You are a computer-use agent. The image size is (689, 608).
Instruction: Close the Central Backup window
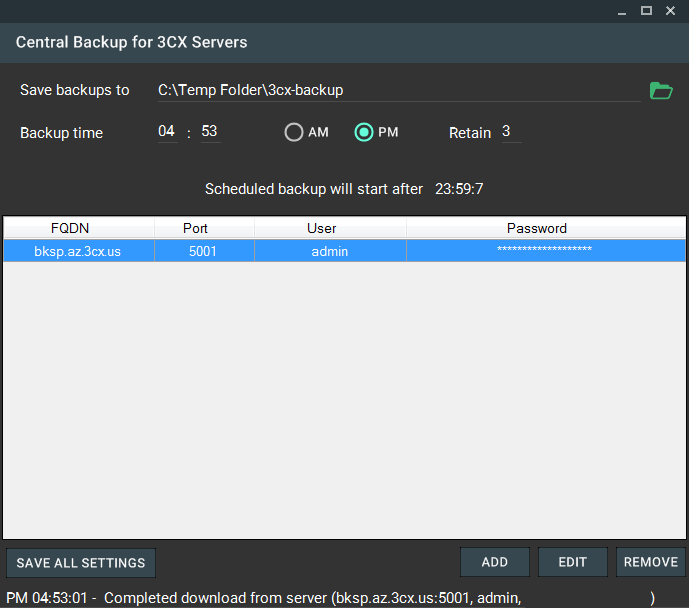(670, 11)
